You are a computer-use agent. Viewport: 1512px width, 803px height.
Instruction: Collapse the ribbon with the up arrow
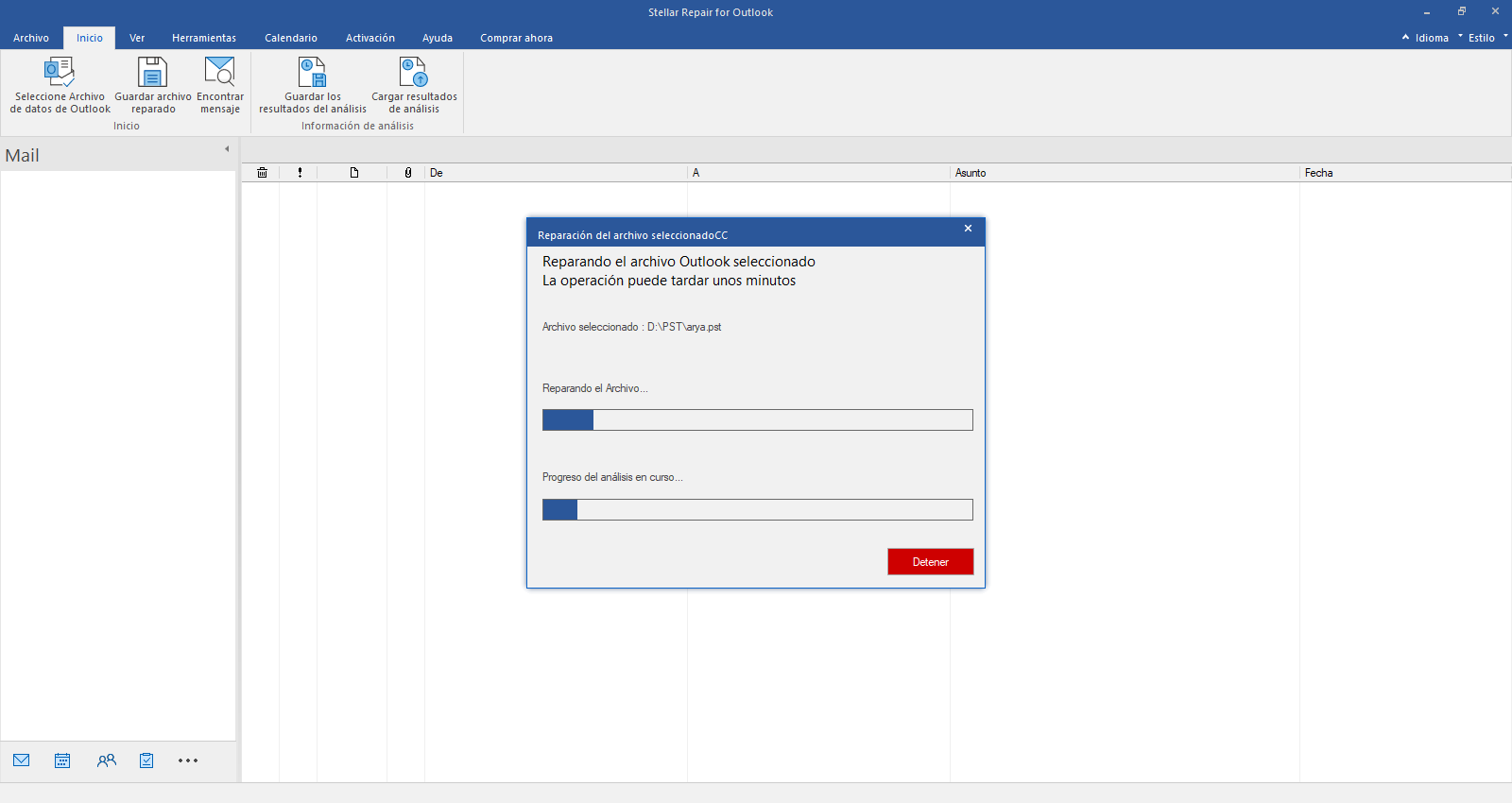[x=1405, y=38]
